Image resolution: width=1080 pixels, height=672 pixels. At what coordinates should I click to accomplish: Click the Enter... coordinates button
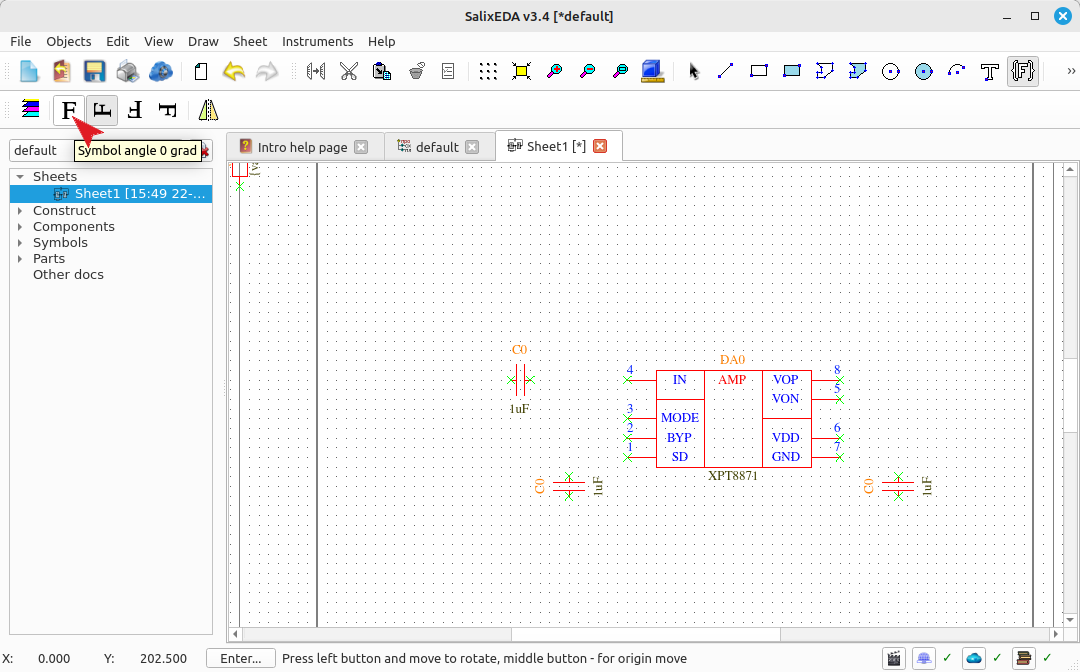(x=241, y=659)
